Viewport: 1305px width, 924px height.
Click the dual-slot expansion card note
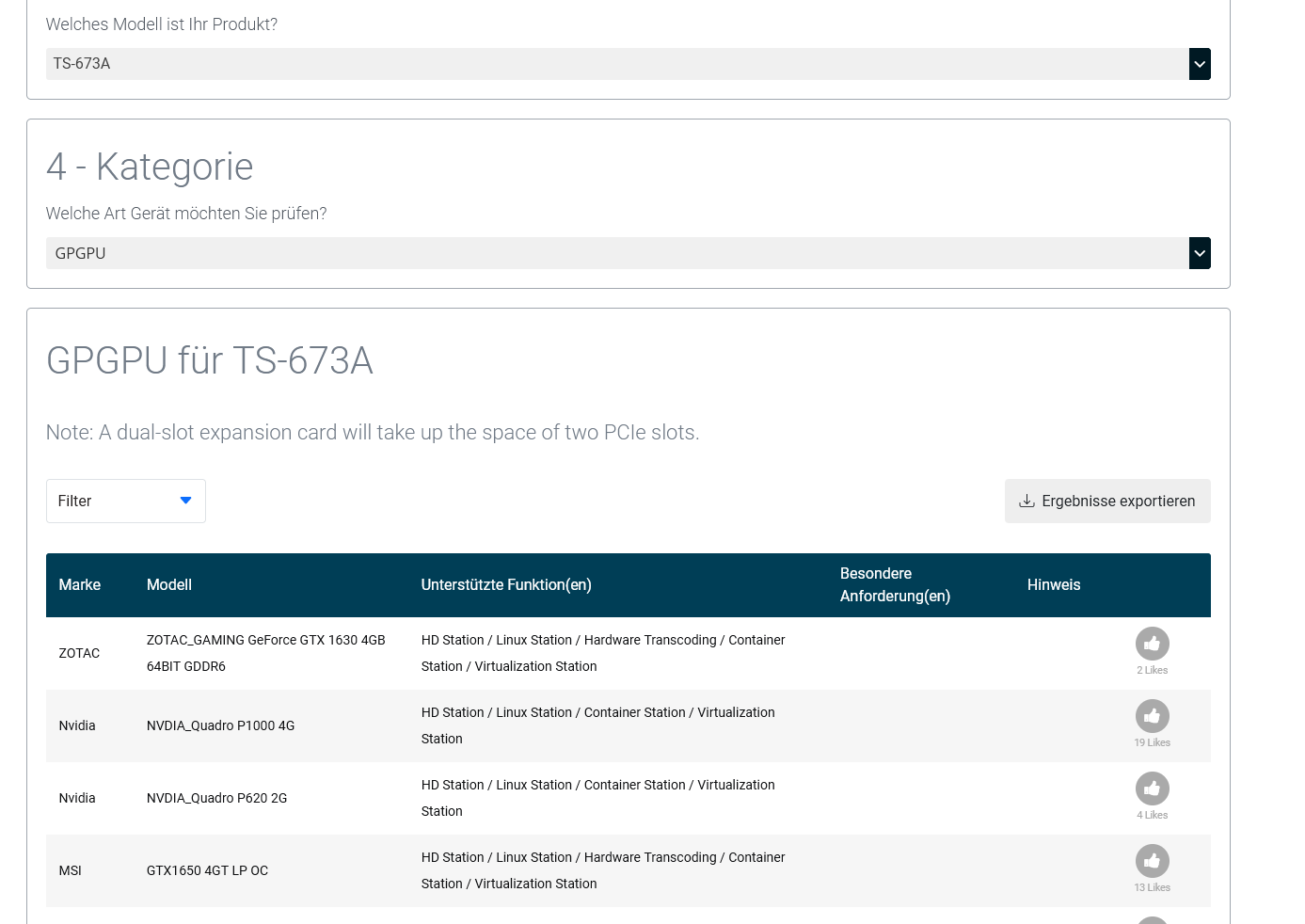tap(373, 432)
